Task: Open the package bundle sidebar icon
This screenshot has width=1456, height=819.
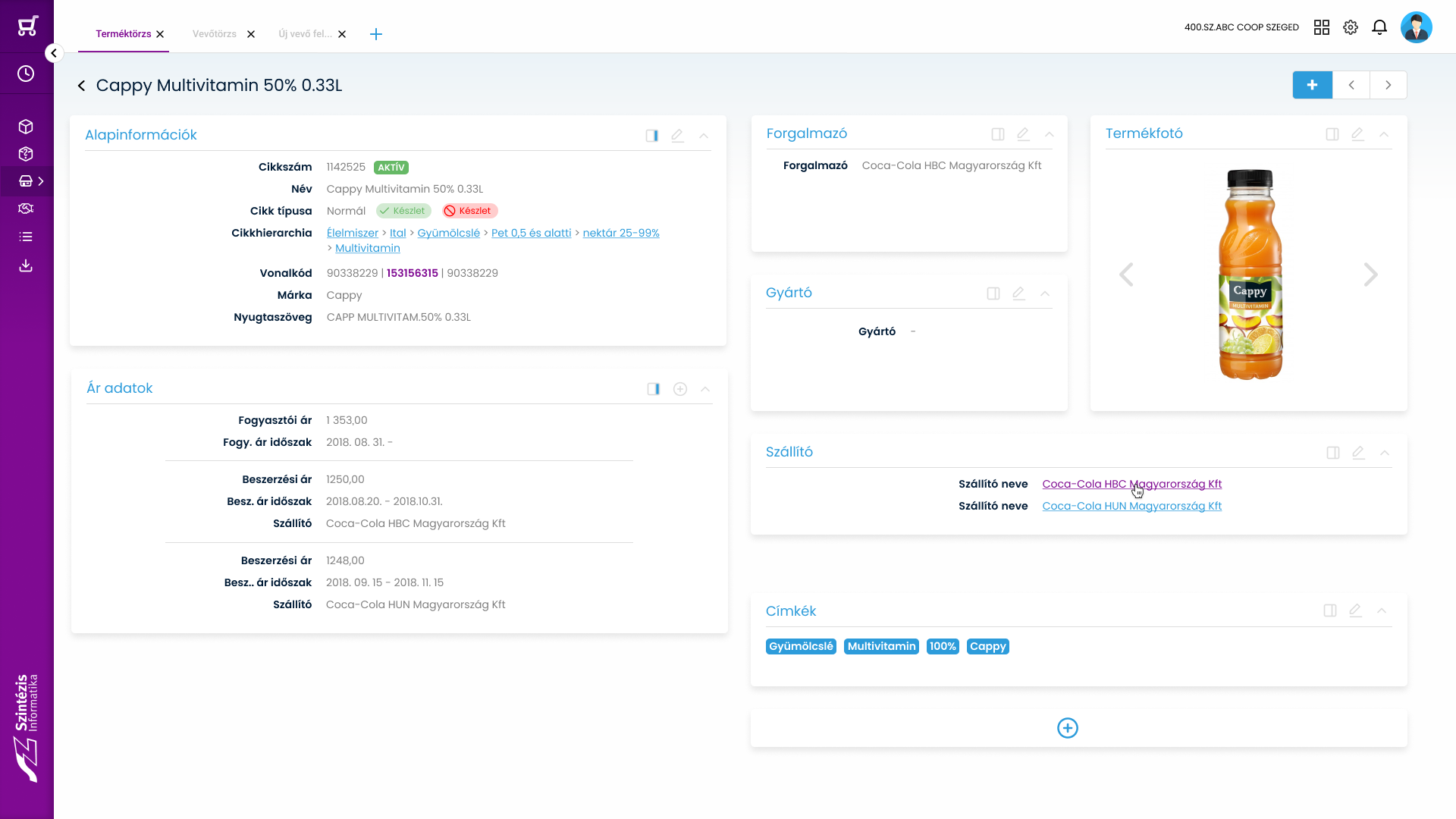Action: click(x=26, y=154)
